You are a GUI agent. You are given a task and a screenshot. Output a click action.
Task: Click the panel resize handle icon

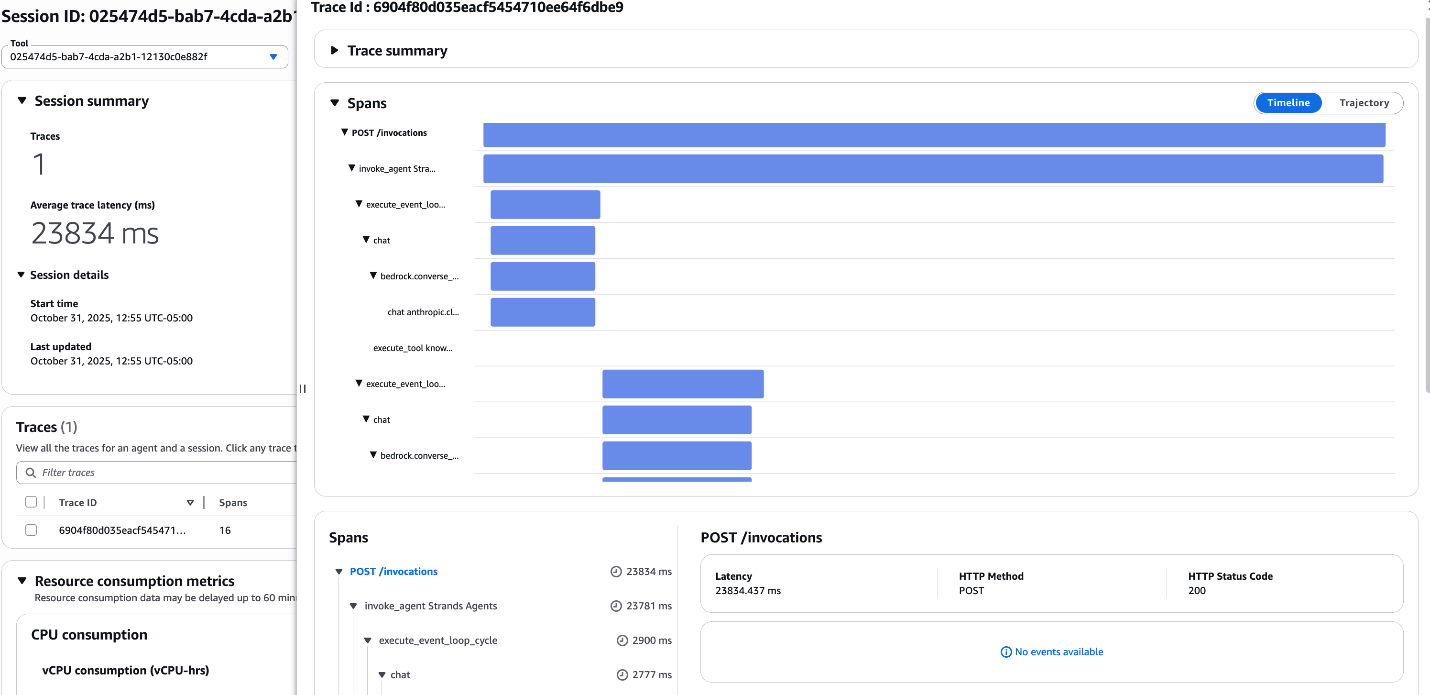point(302,389)
